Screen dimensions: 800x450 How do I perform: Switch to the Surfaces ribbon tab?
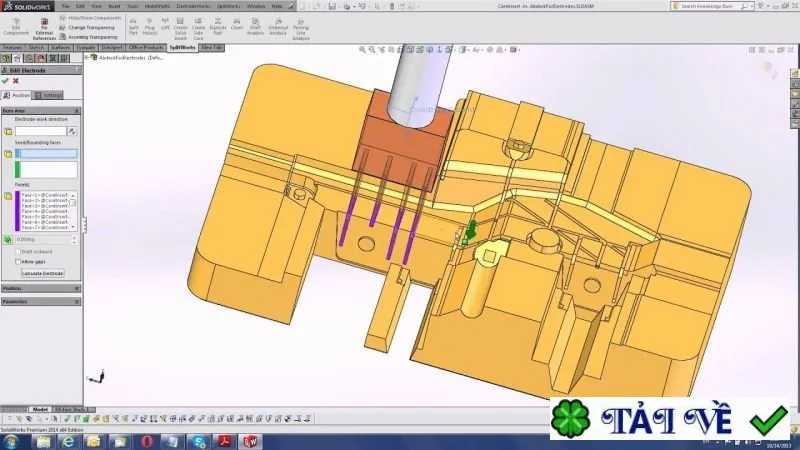pos(60,47)
